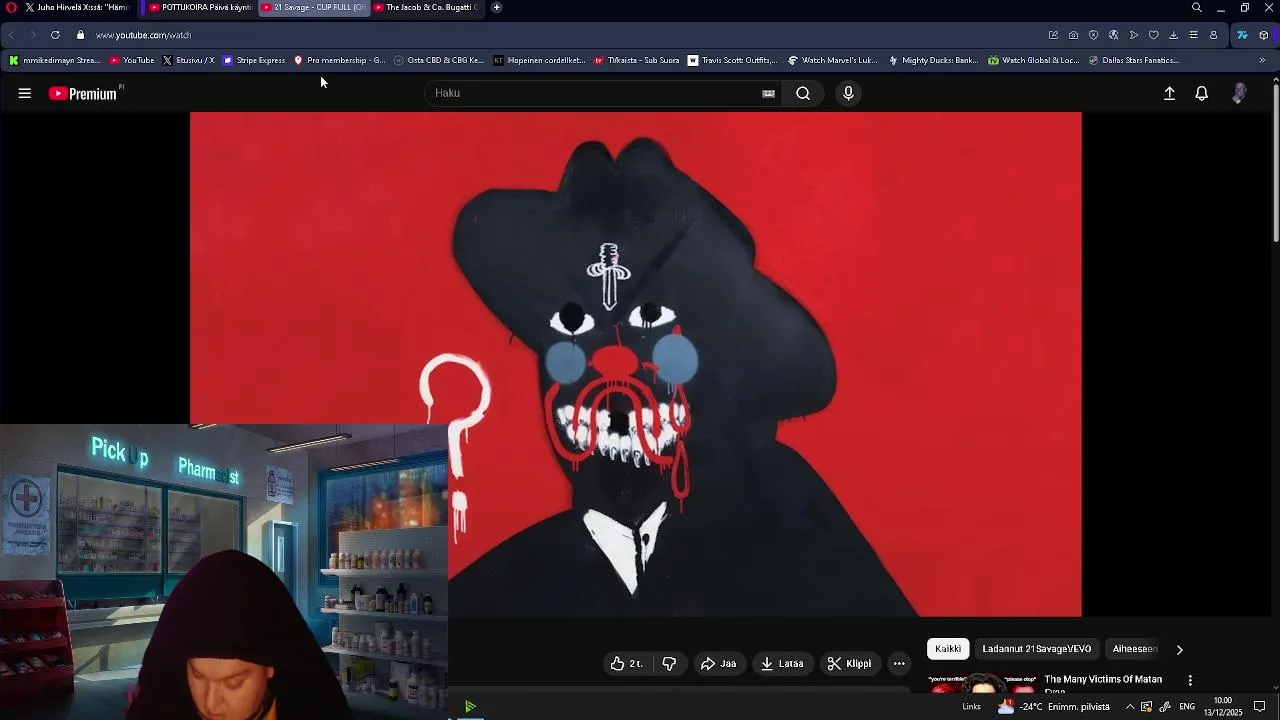Viewport: 1280px width, 720px height.
Task: Bookmark the page with heart icon
Action: [1153, 35]
